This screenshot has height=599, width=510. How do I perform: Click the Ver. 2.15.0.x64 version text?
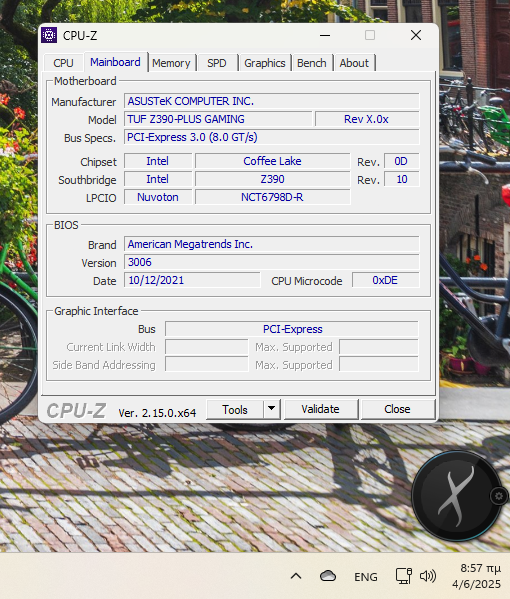[157, 413]
